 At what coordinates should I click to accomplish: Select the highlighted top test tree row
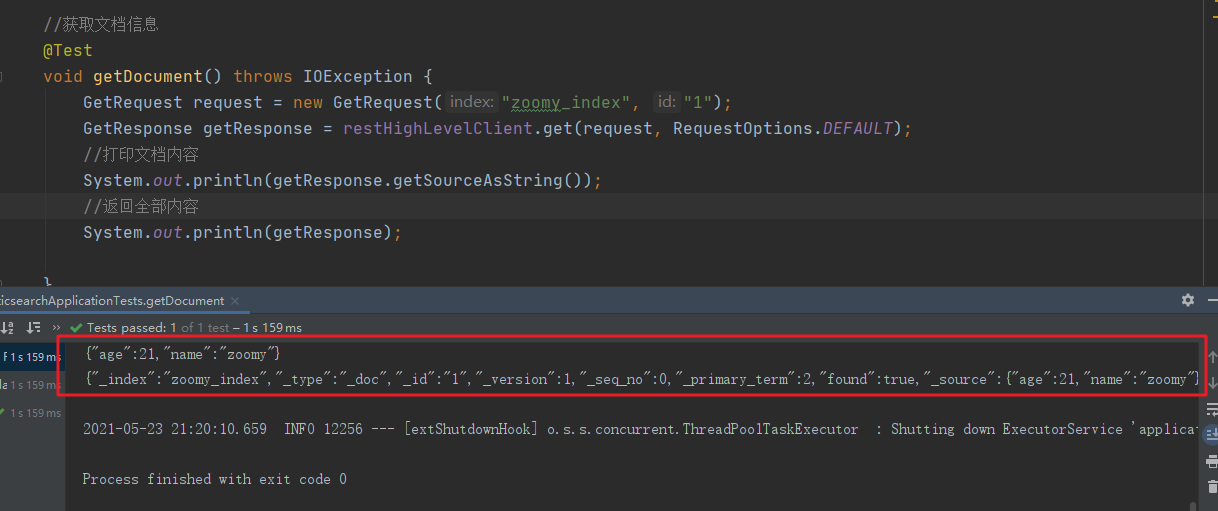pos(31,357)
